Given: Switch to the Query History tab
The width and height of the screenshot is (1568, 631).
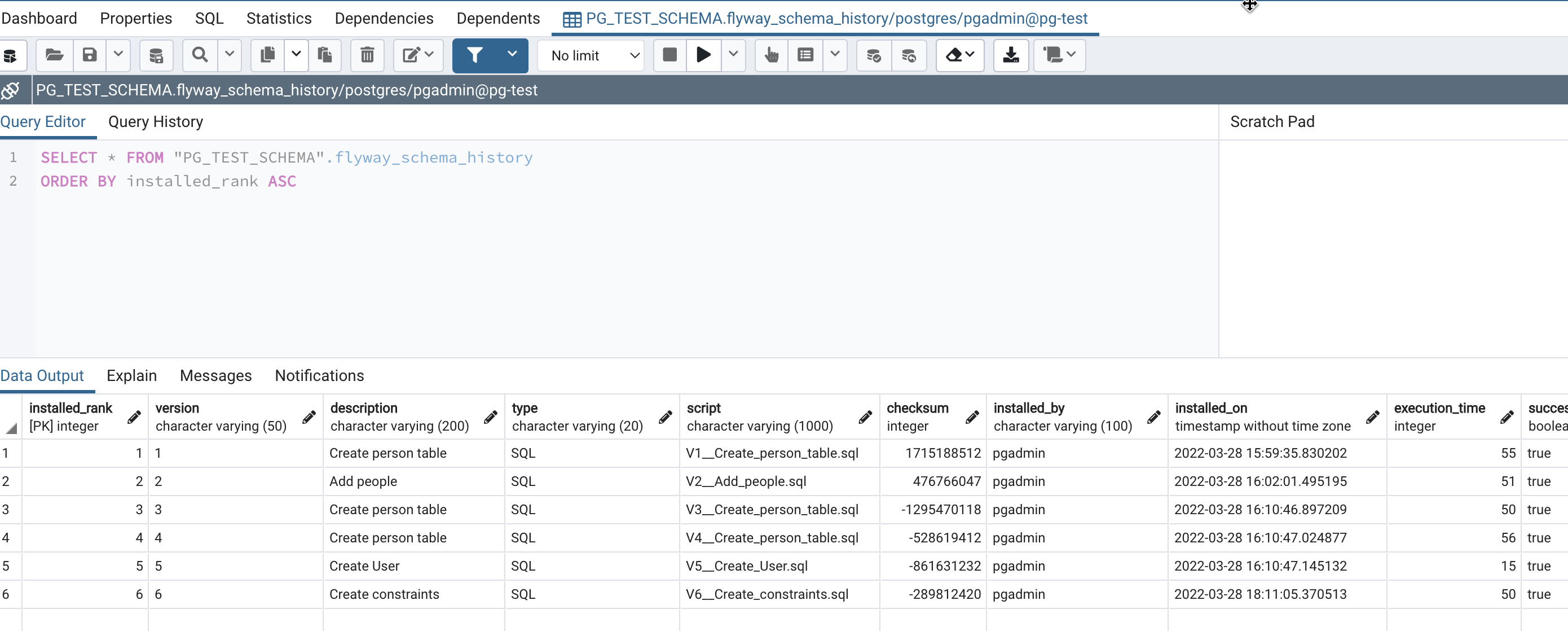Looking at the screenshot, I should point(155,122).
